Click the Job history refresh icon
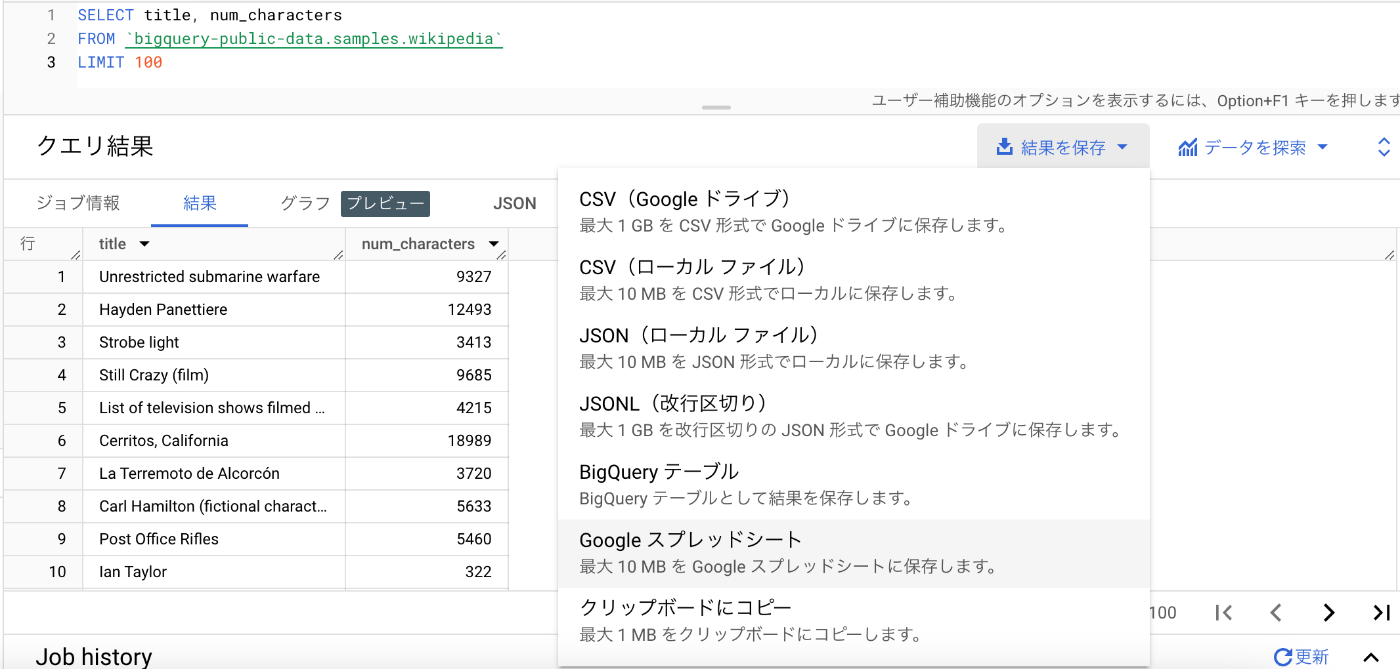The height and width of the screenshot is (669, 1400). coord(1283,657)
